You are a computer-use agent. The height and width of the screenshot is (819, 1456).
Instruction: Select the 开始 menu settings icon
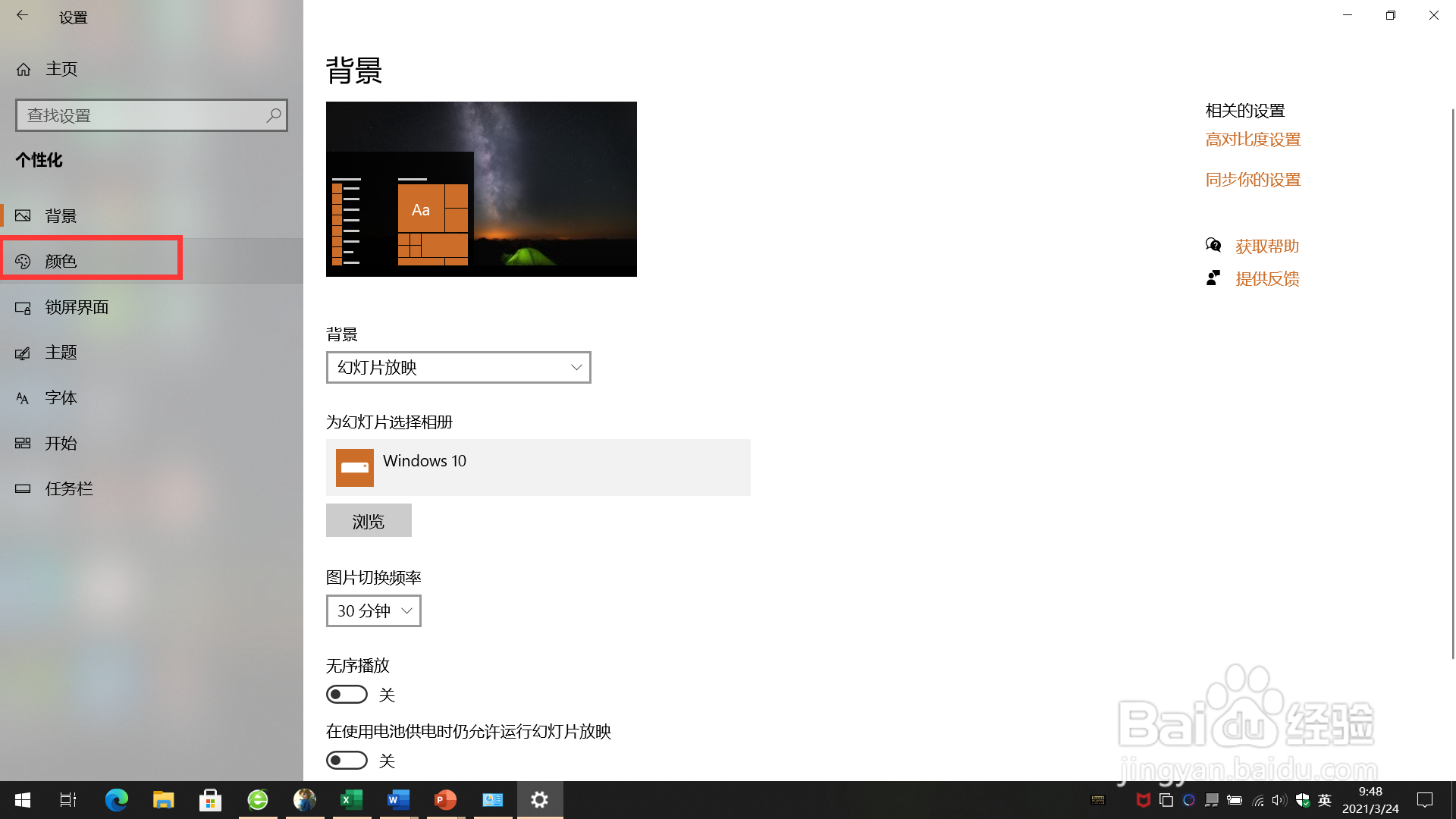tap(23, 443)
